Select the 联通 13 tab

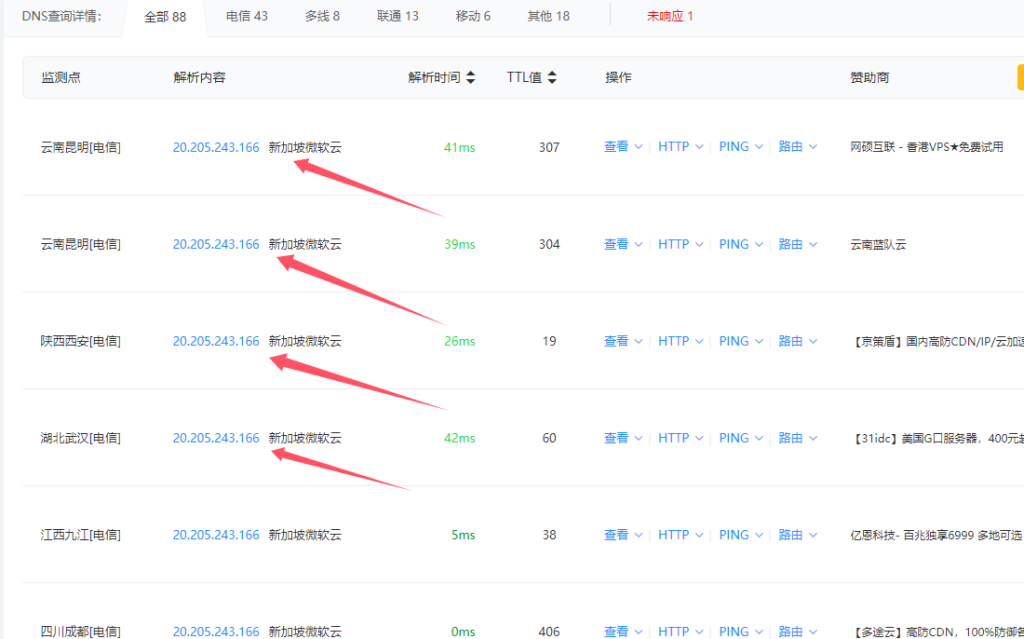point(398,16)
